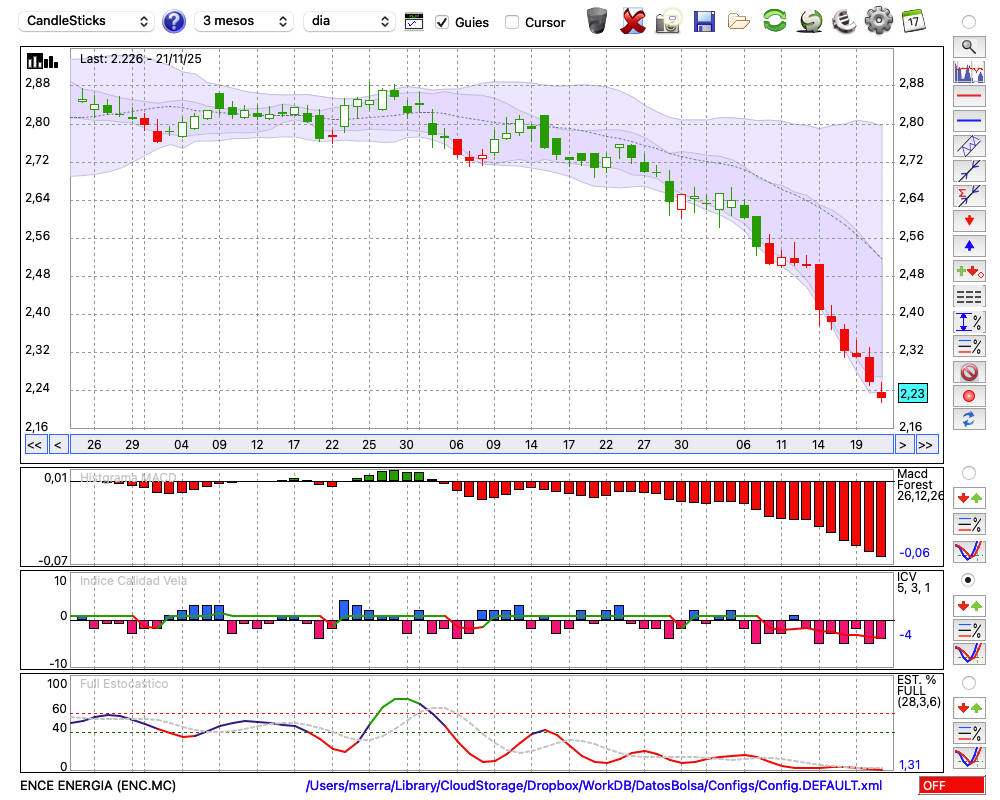Click the Config.DEFAULT.xml file path link
This screenshot has width=1000, height=800.
tap(594, 786)
